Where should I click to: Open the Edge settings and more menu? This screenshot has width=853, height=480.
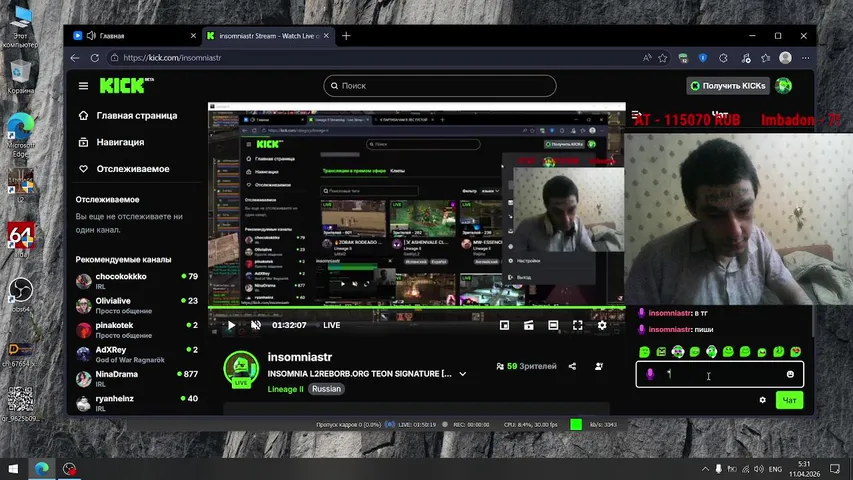[806, 58]
